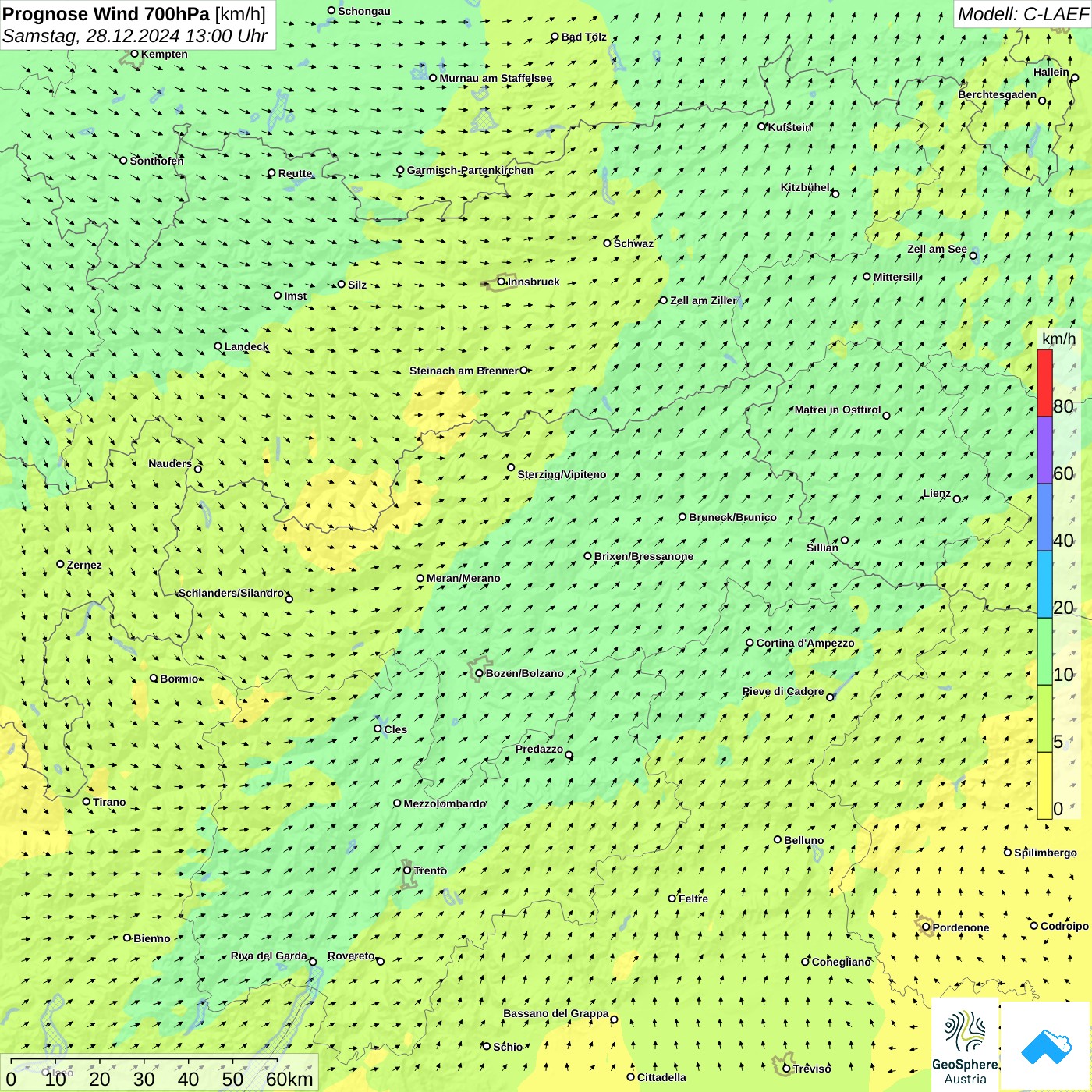Select the Zell am See label

[937, 249]
